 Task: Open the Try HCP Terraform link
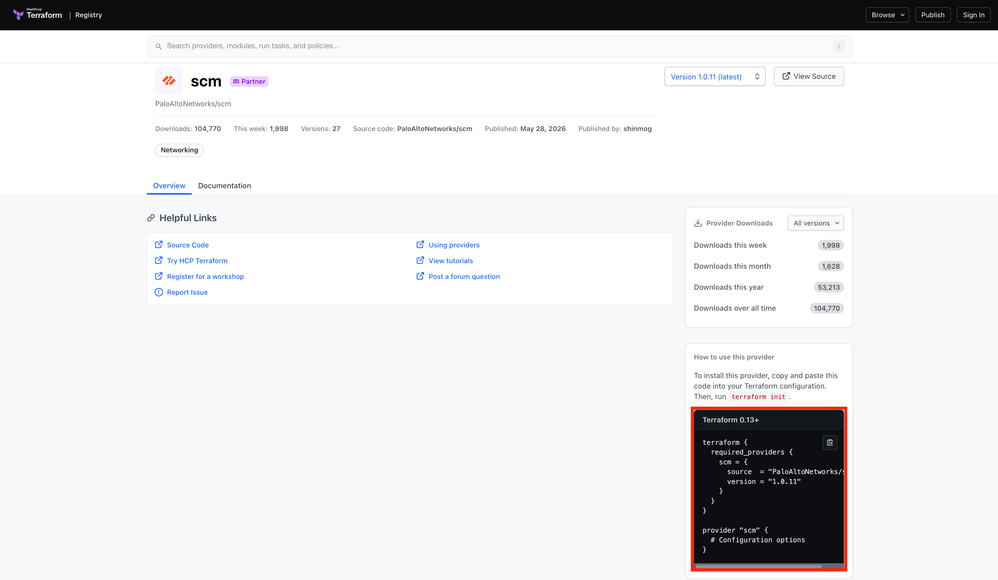[x=197, y=261]
